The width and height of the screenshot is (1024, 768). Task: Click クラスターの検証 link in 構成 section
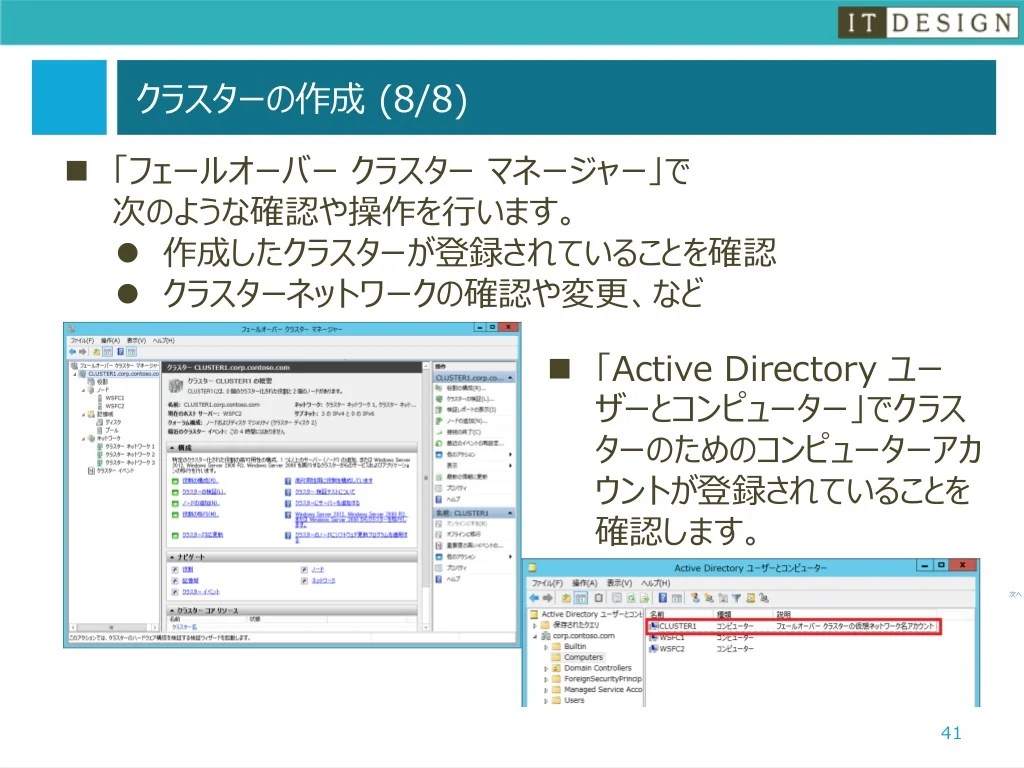(x=204, y=492)
